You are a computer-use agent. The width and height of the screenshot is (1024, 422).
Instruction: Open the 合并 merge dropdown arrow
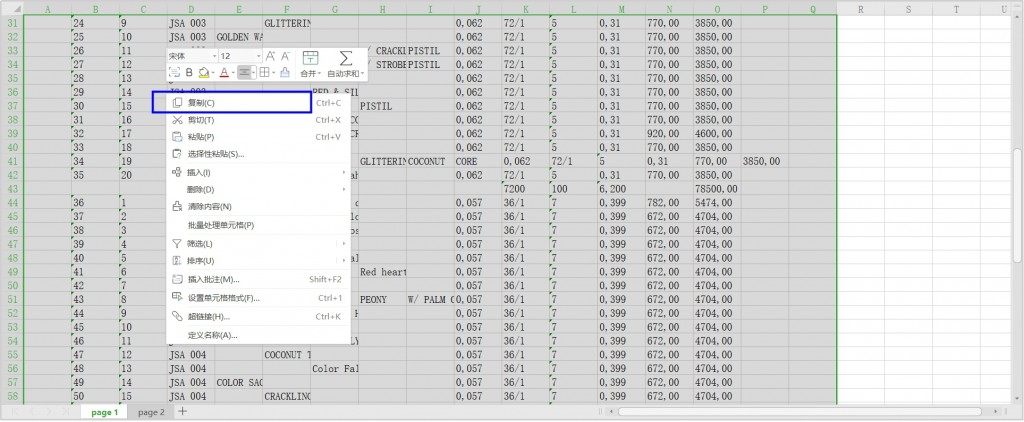320,74
